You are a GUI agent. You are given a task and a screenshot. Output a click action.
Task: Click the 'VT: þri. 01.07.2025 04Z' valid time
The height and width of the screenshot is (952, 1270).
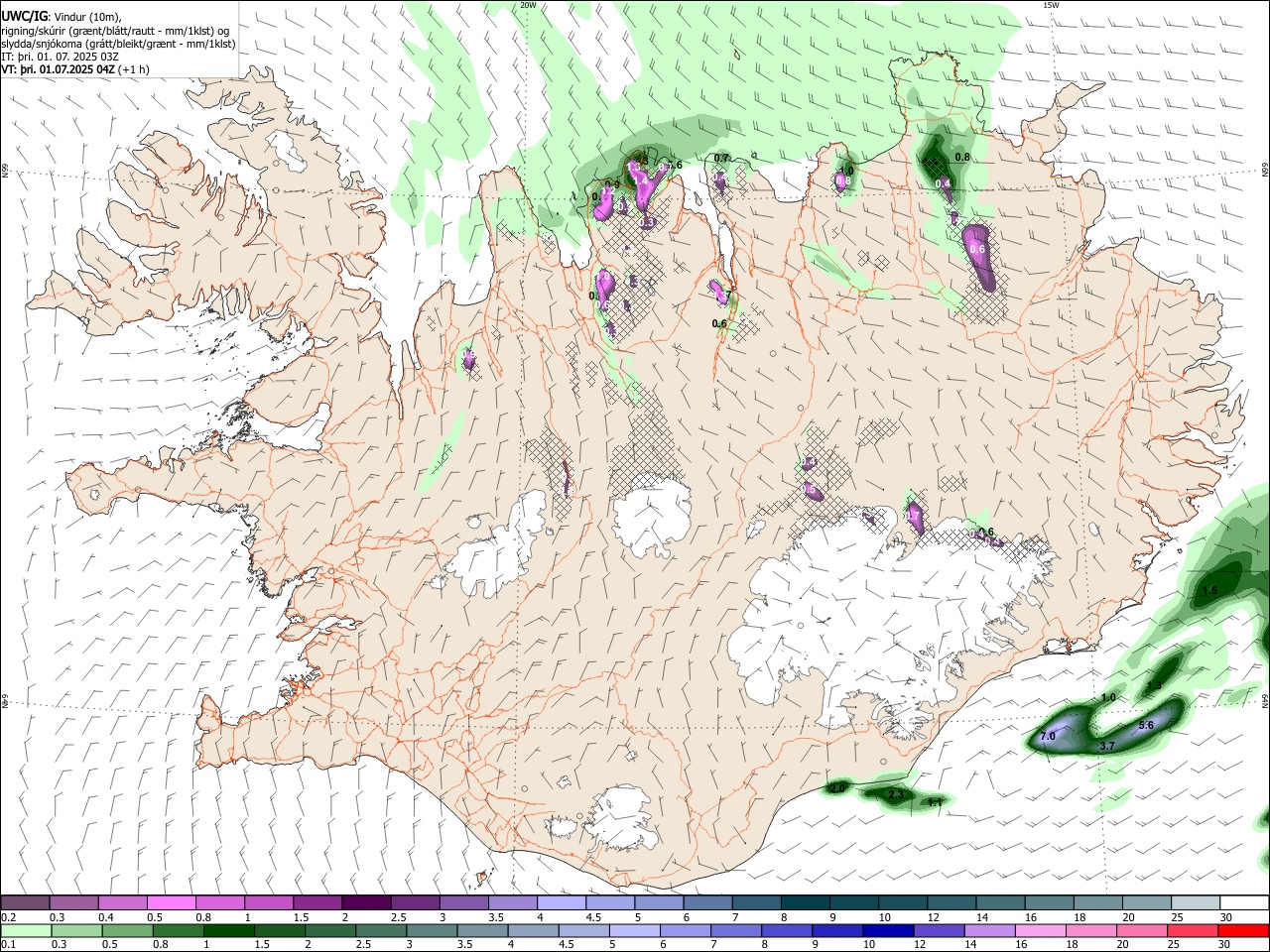[59, 69]
